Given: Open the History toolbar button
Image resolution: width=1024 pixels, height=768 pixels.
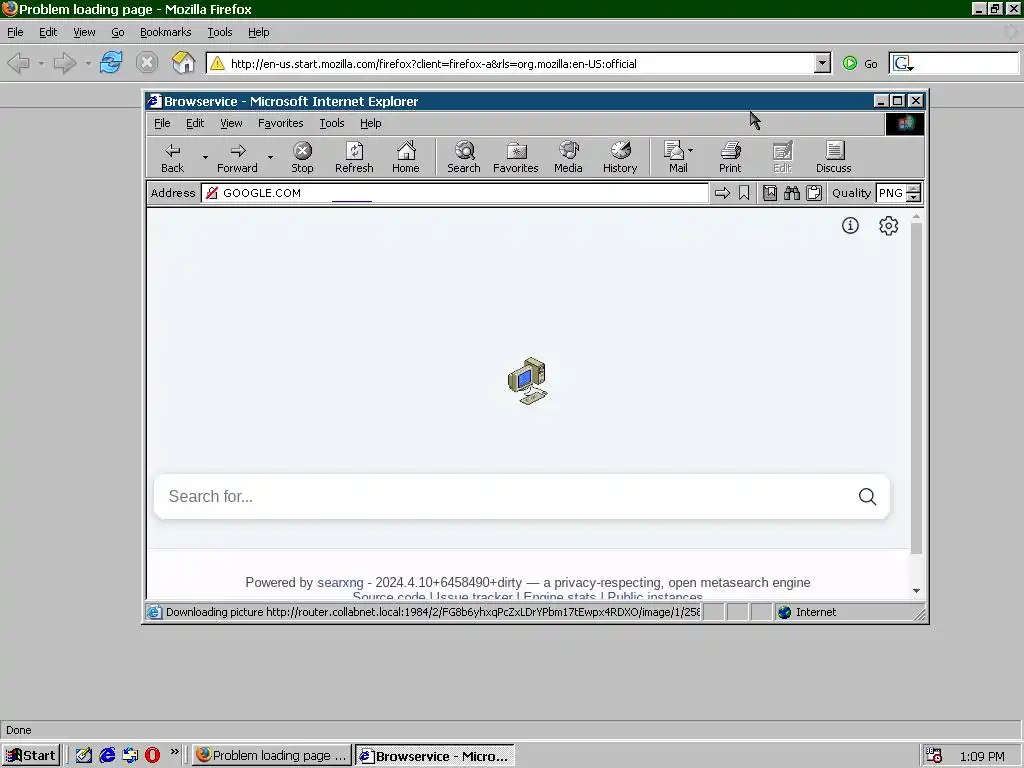Looking at the screenshot, I should [x=620, y=158].
